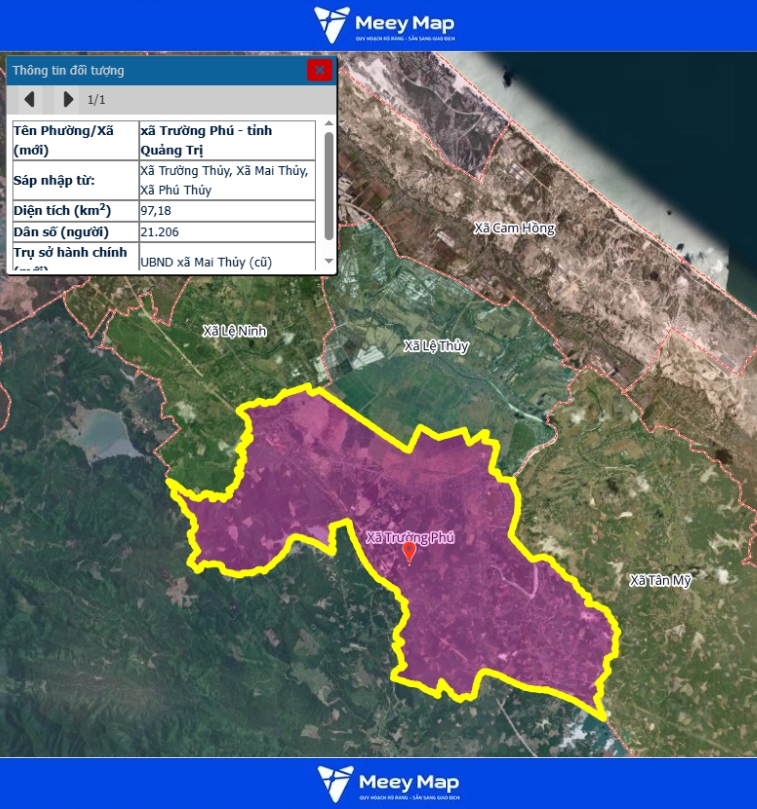Click the red location pin on Xã Trường Phú
The image size is (757, 809).
pyautogui.click(x=408, y=552)
